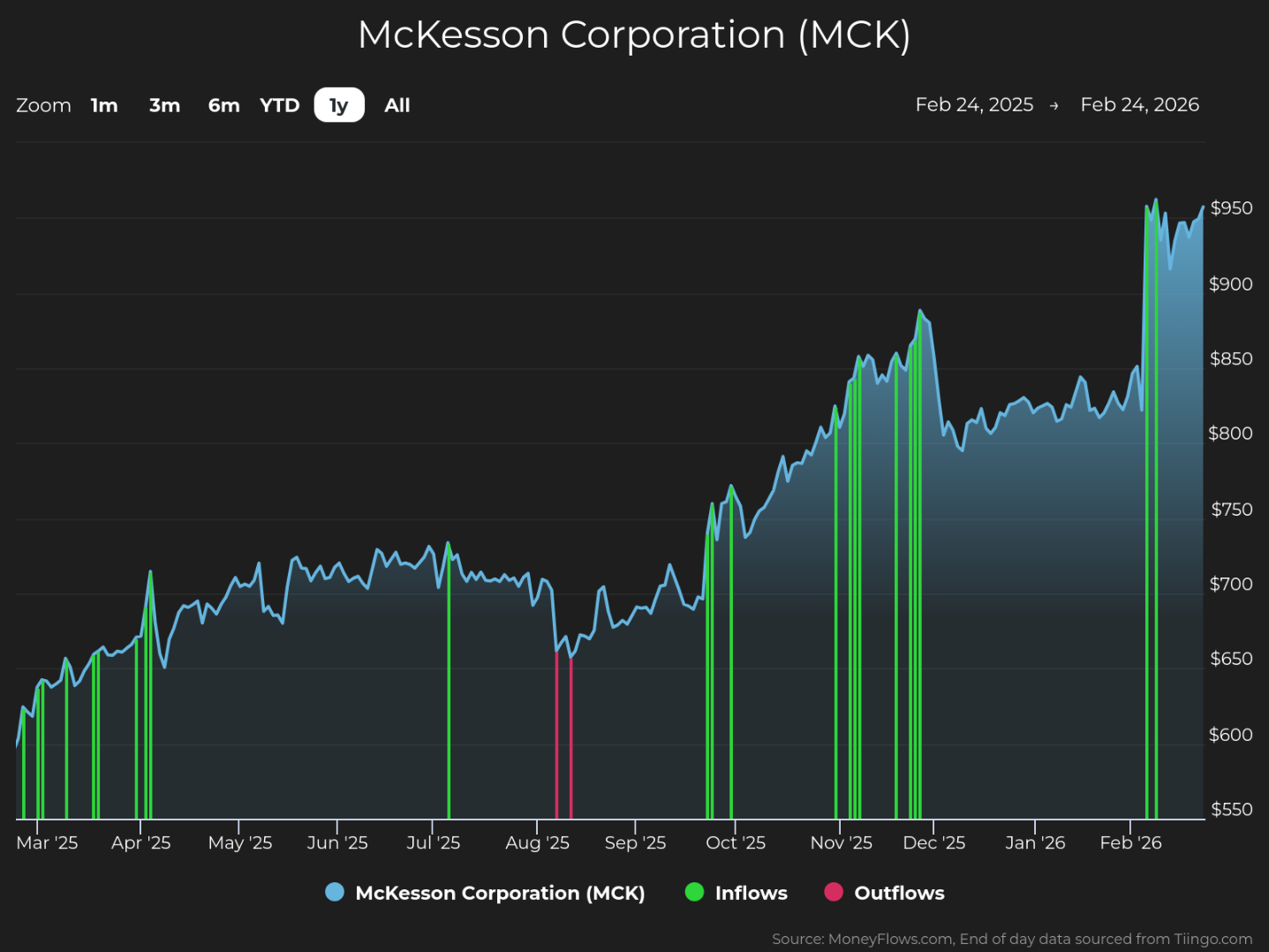Toggle Inflows series in legend
The width and height of the screenshot is (1269, 952).
[x=751, y=893]
